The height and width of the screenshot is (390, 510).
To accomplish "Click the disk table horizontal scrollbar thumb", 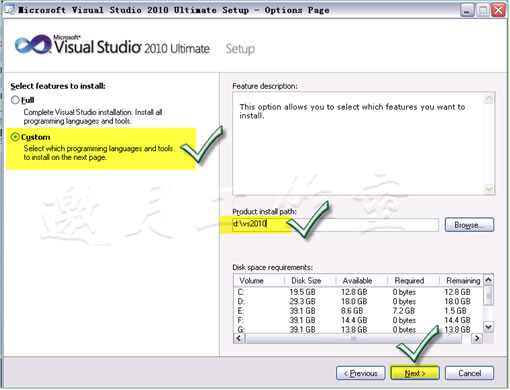I will [353, 338].
